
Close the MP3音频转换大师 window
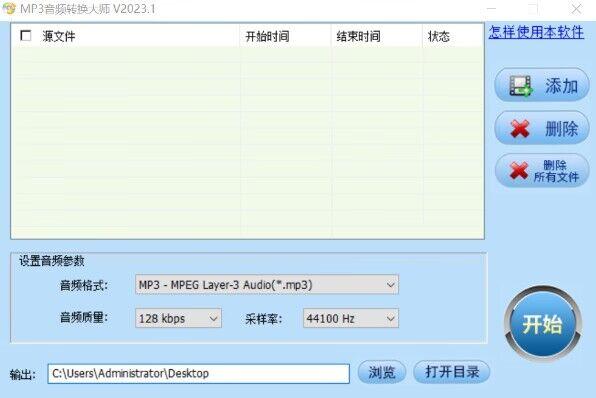coord(576,9)
